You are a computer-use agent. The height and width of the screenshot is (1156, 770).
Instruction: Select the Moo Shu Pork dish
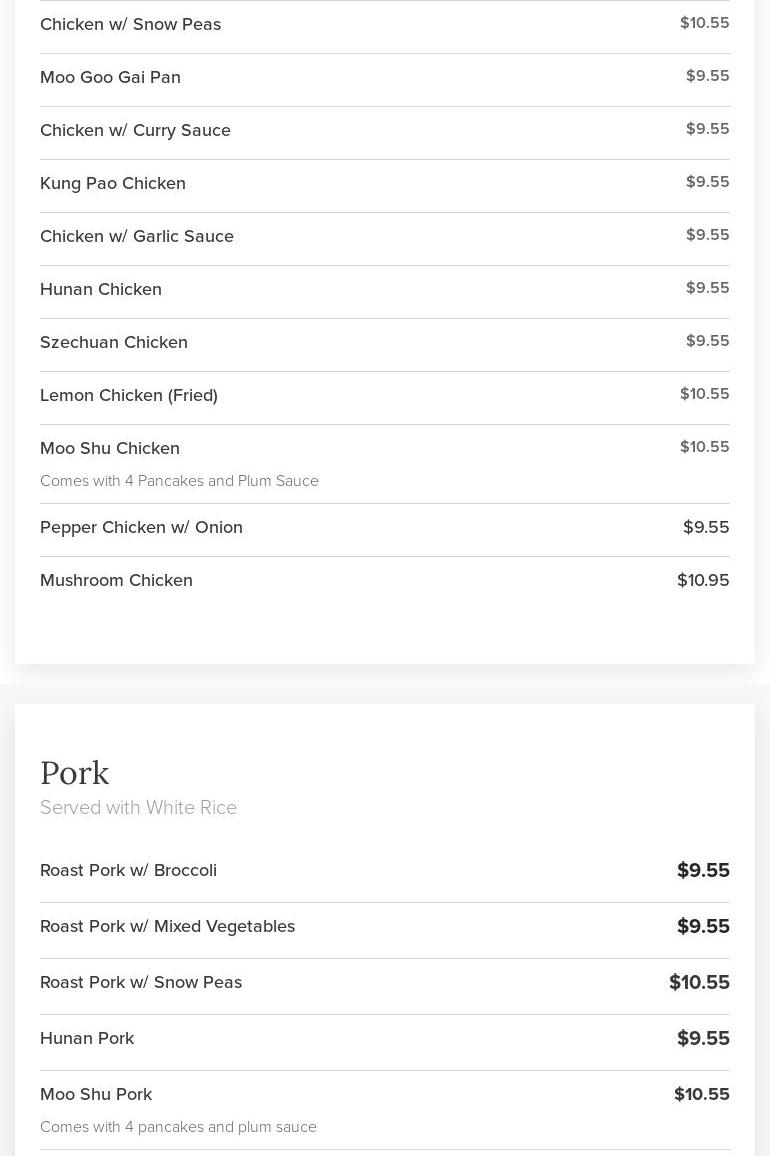point(96,1094)
